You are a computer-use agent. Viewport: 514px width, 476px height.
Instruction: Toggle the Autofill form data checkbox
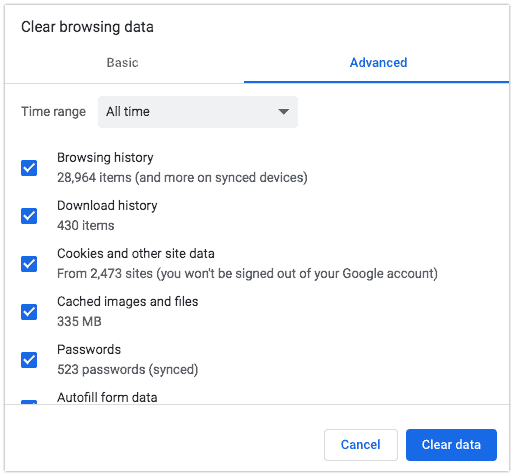[29, 402]
